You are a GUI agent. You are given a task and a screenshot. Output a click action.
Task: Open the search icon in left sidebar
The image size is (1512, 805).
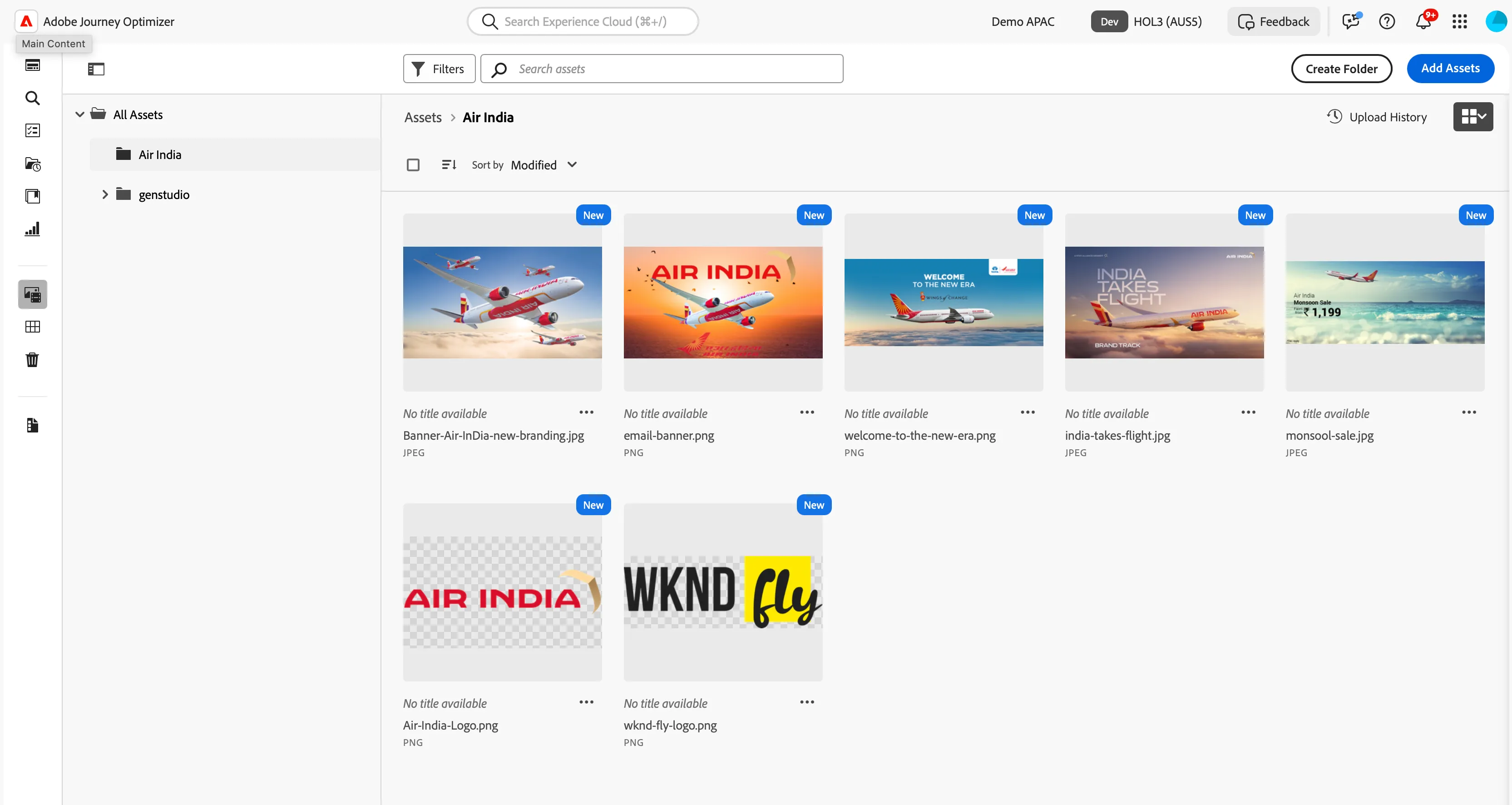point(33,98)
